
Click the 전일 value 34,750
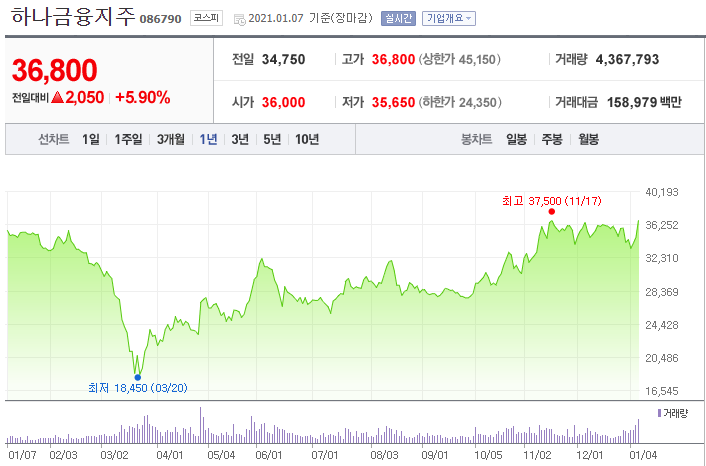(x=284, y=59)
